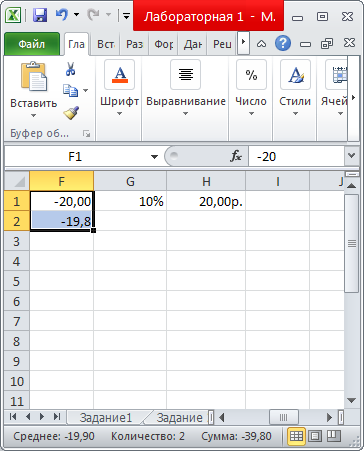
Task: Activate the Format Painter brush
Action: [x=71, y=113]
